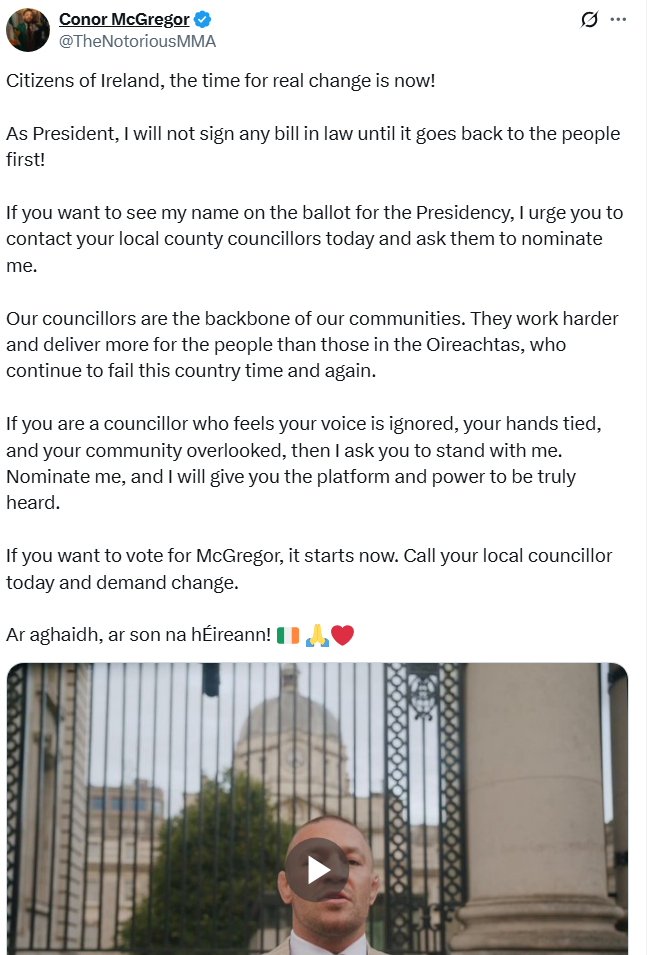Image resolution: width=658 pixels, height=955 pixels.
Task: Click the "Nominate me, and I will" sentence
Action: [291, 490]
